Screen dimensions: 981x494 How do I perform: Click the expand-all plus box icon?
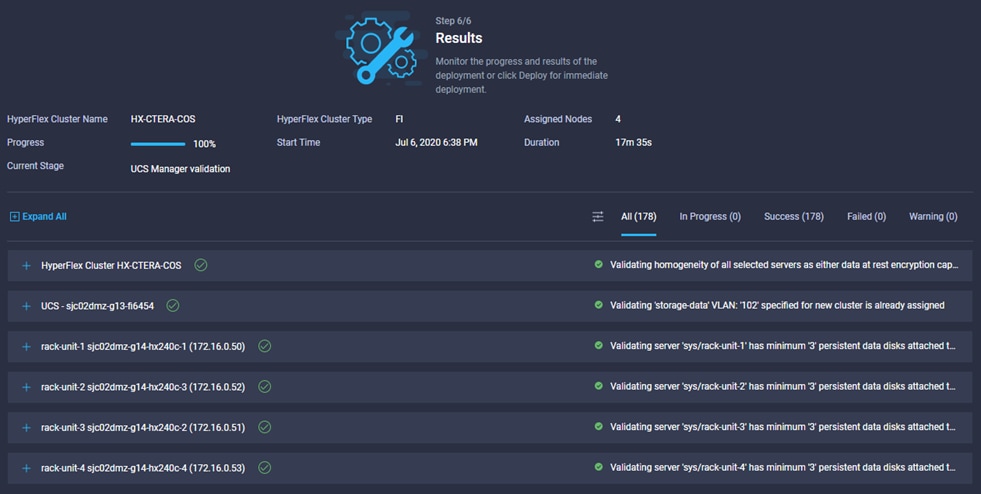14,216
